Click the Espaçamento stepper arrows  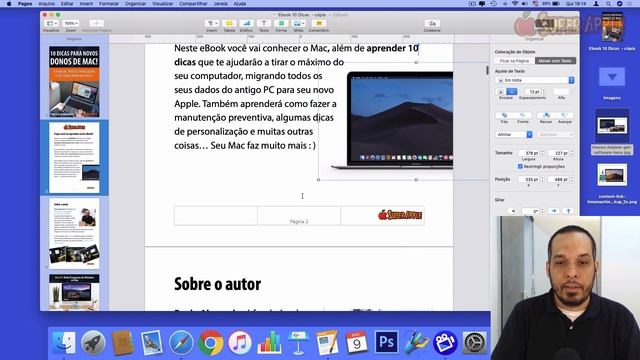point(543,92)
